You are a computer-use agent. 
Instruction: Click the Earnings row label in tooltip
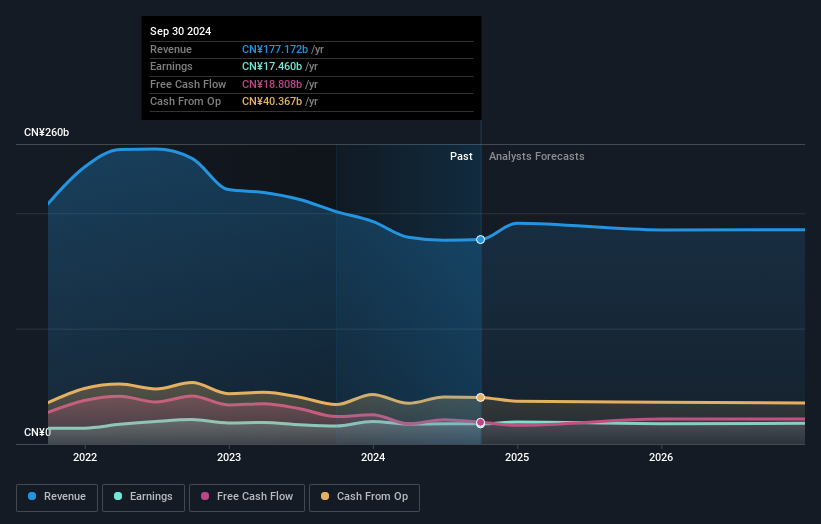coord(171,66)
